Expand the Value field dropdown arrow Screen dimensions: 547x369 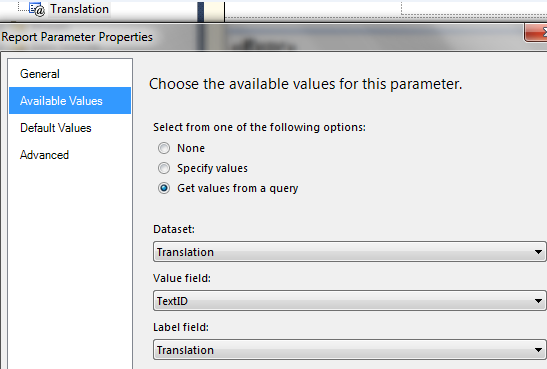[x=538, y=301]
